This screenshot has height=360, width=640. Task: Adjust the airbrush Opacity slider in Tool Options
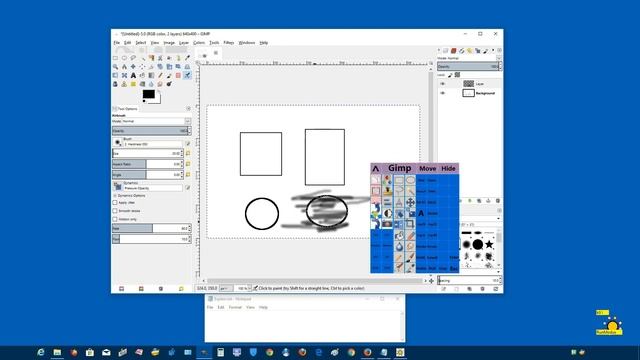pyautogui.click(x=151, y=131)
